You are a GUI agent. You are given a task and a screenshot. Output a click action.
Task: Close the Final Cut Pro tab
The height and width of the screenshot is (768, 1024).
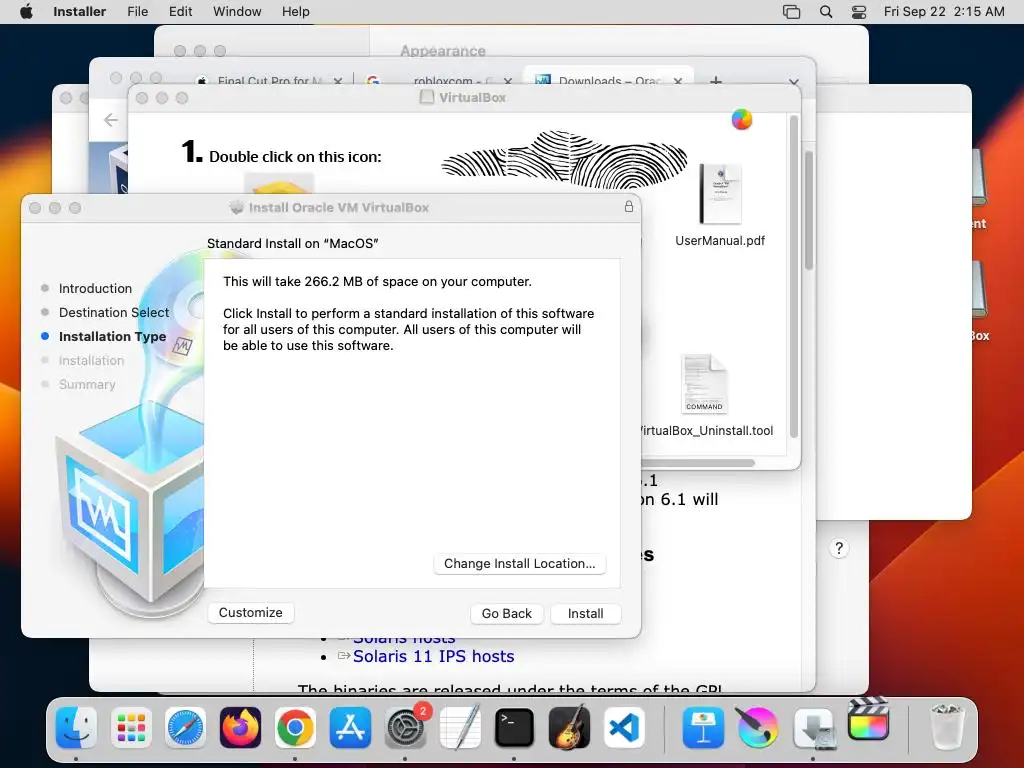pyautogui.click(x=338, y=82)
